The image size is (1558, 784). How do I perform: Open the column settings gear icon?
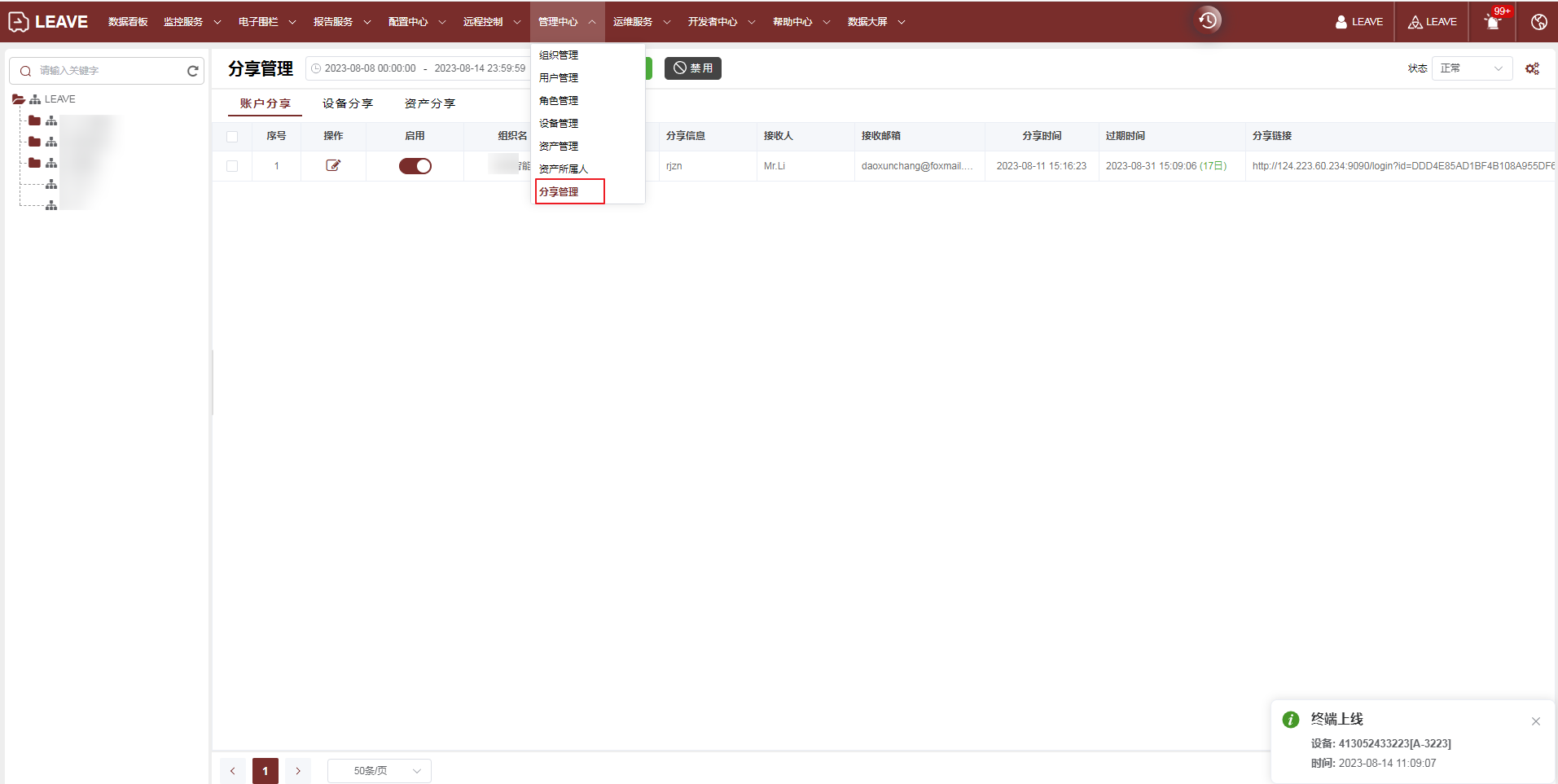1532,69
